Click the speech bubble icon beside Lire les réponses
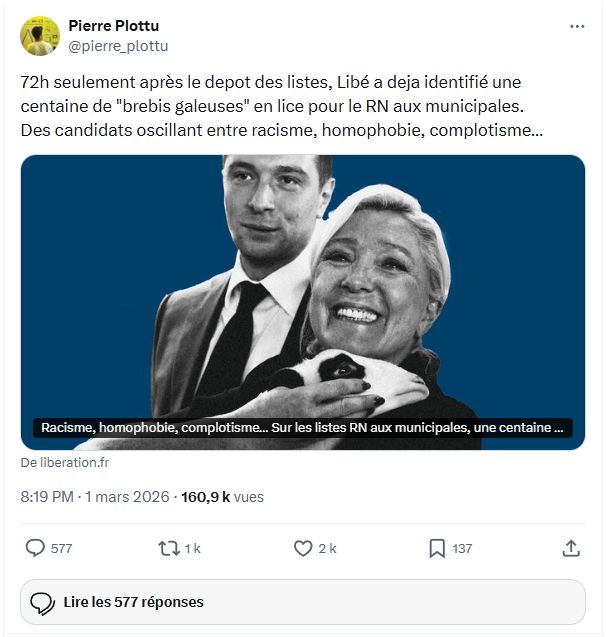The height and width of the screenshot is (637, 606). [42, 602]
